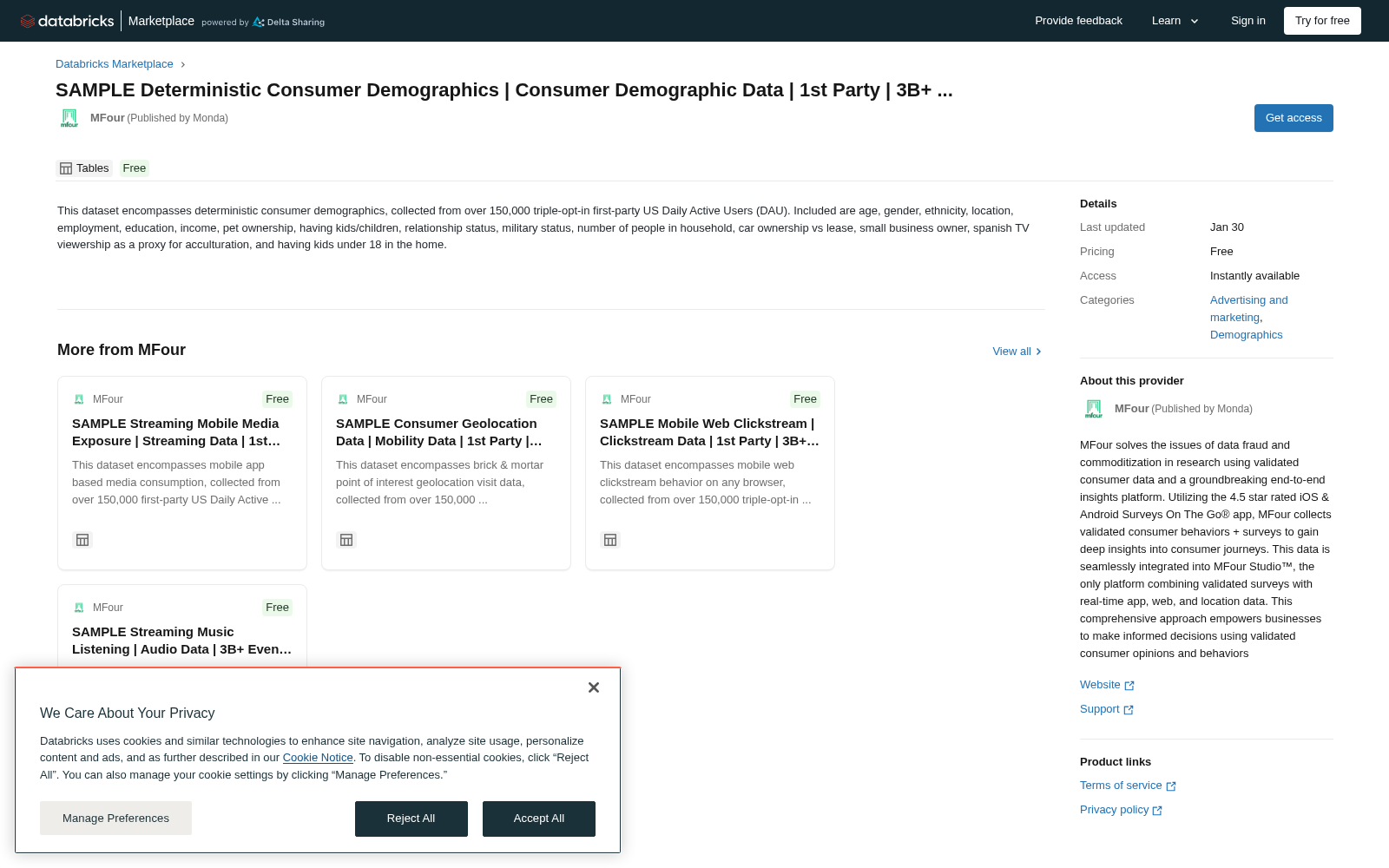
Task: Open Provide feedback in the header
Action: pyautogui.click(x=1078, y=21)
